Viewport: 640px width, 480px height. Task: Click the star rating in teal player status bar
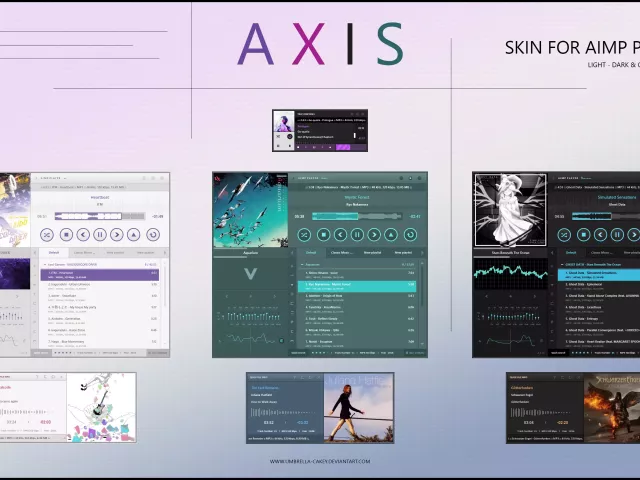(x=319, y=353)
